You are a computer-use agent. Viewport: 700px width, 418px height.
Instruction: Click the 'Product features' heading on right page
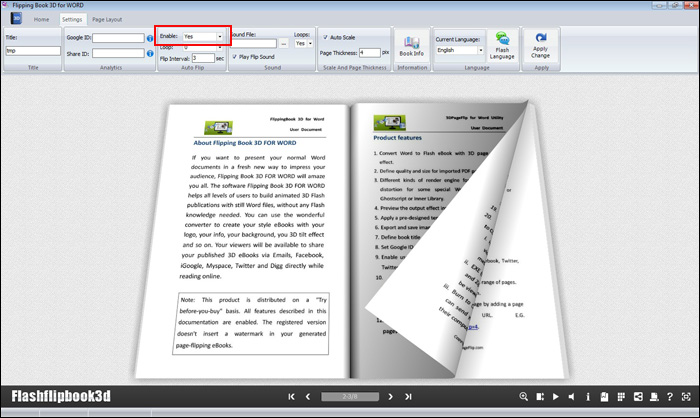397,138
